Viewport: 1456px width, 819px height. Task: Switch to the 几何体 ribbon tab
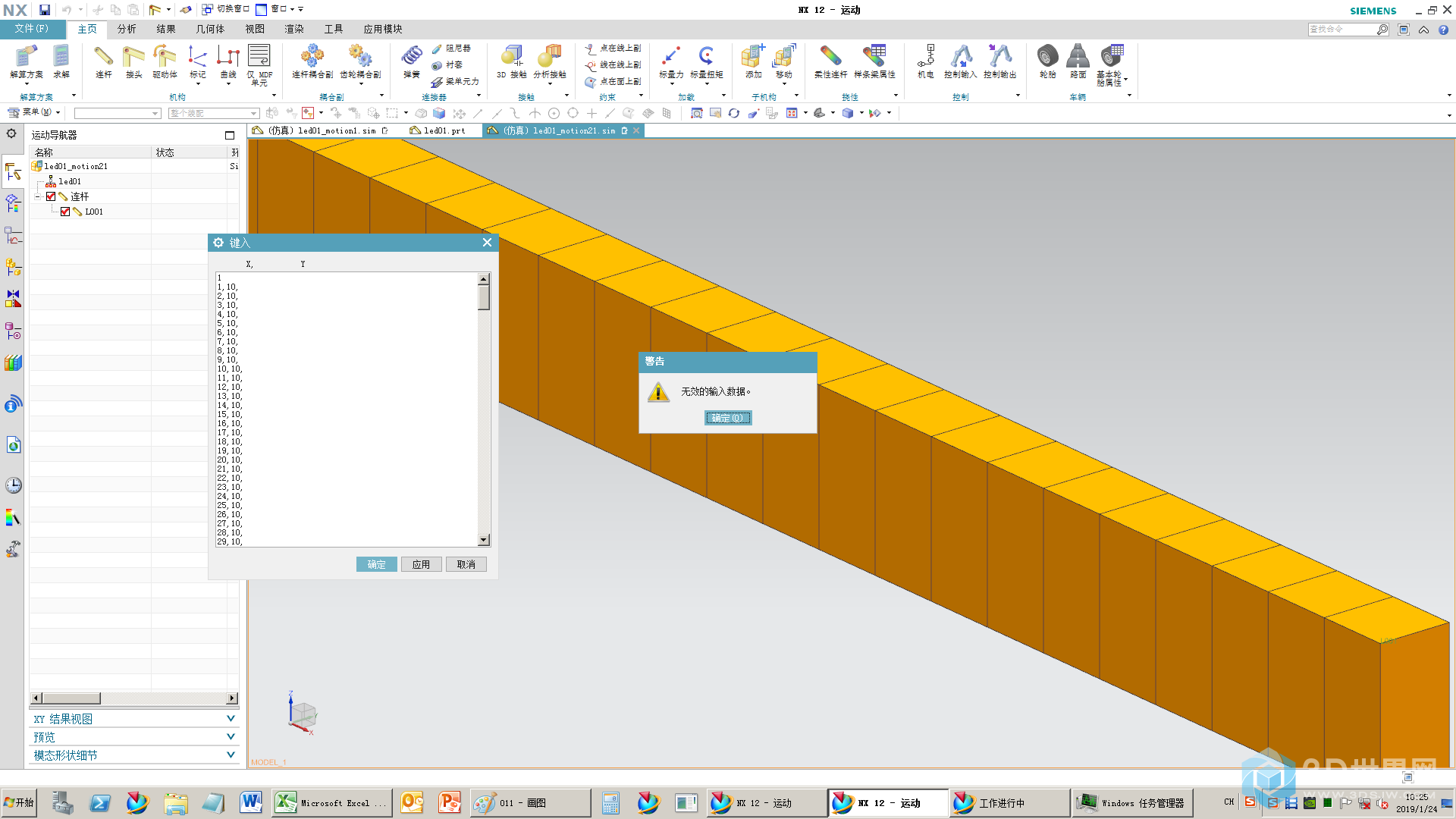coord(210,29)
